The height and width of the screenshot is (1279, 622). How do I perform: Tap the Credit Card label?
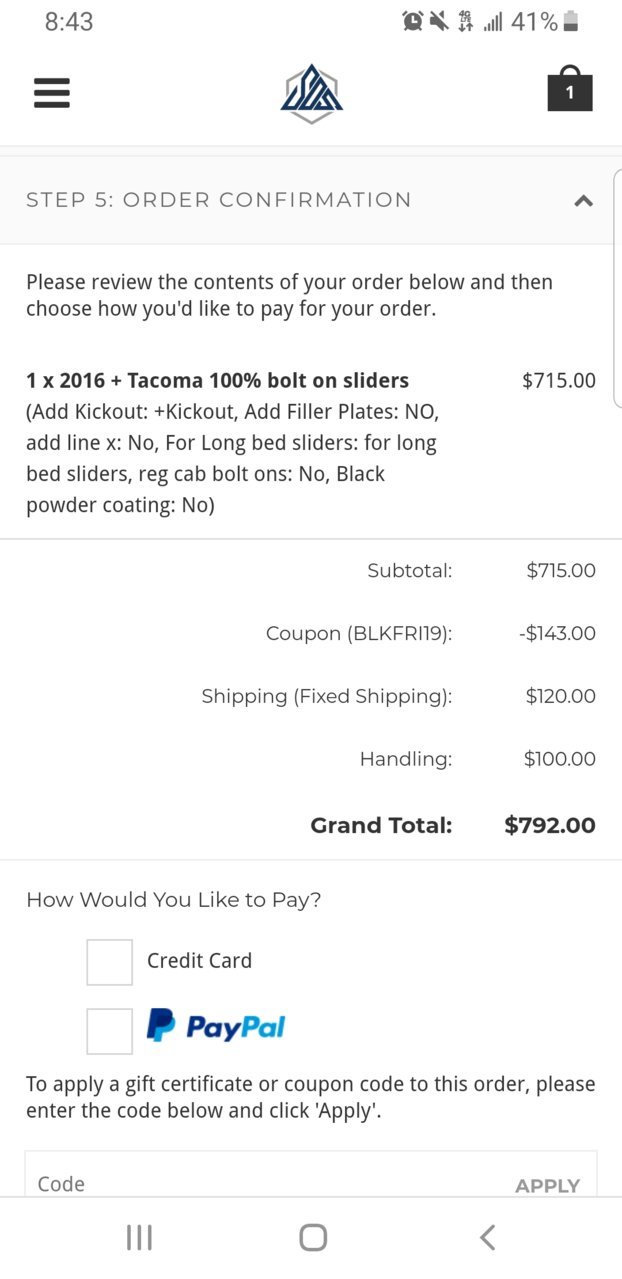click(199, 961)
